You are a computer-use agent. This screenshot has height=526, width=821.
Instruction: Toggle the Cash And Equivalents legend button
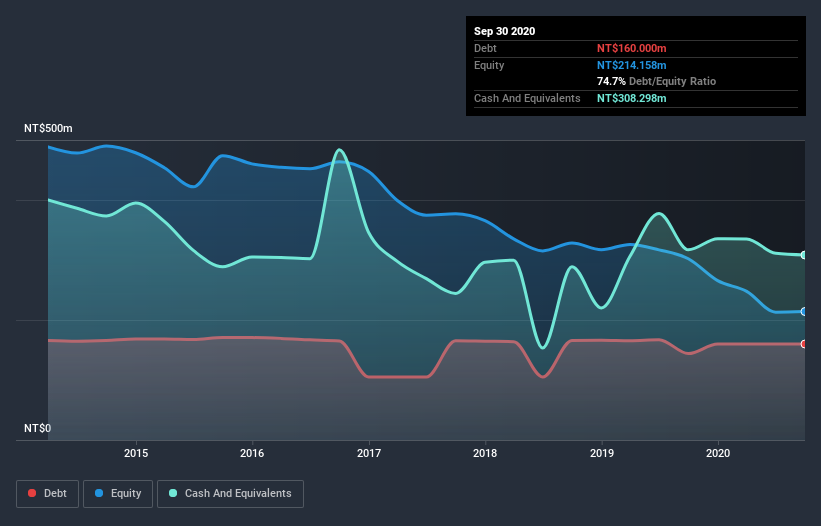coord(230,494)
